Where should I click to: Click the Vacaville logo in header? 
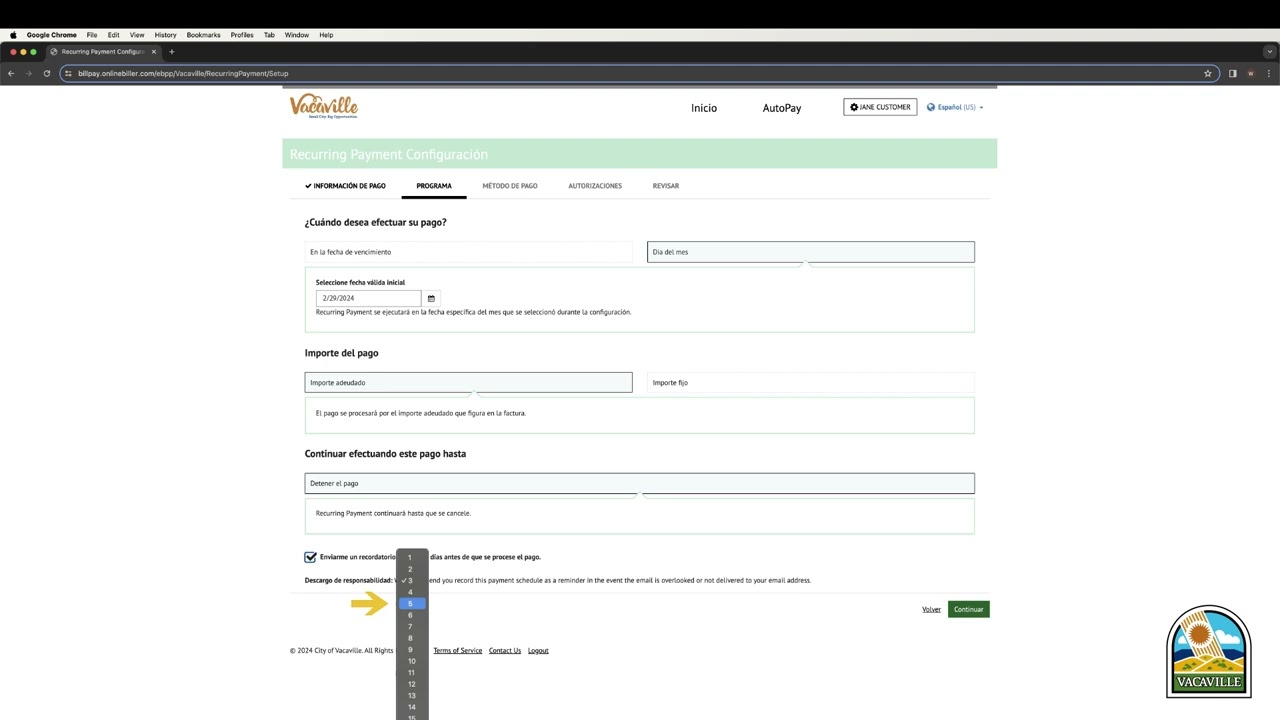[x=323, y=106]
